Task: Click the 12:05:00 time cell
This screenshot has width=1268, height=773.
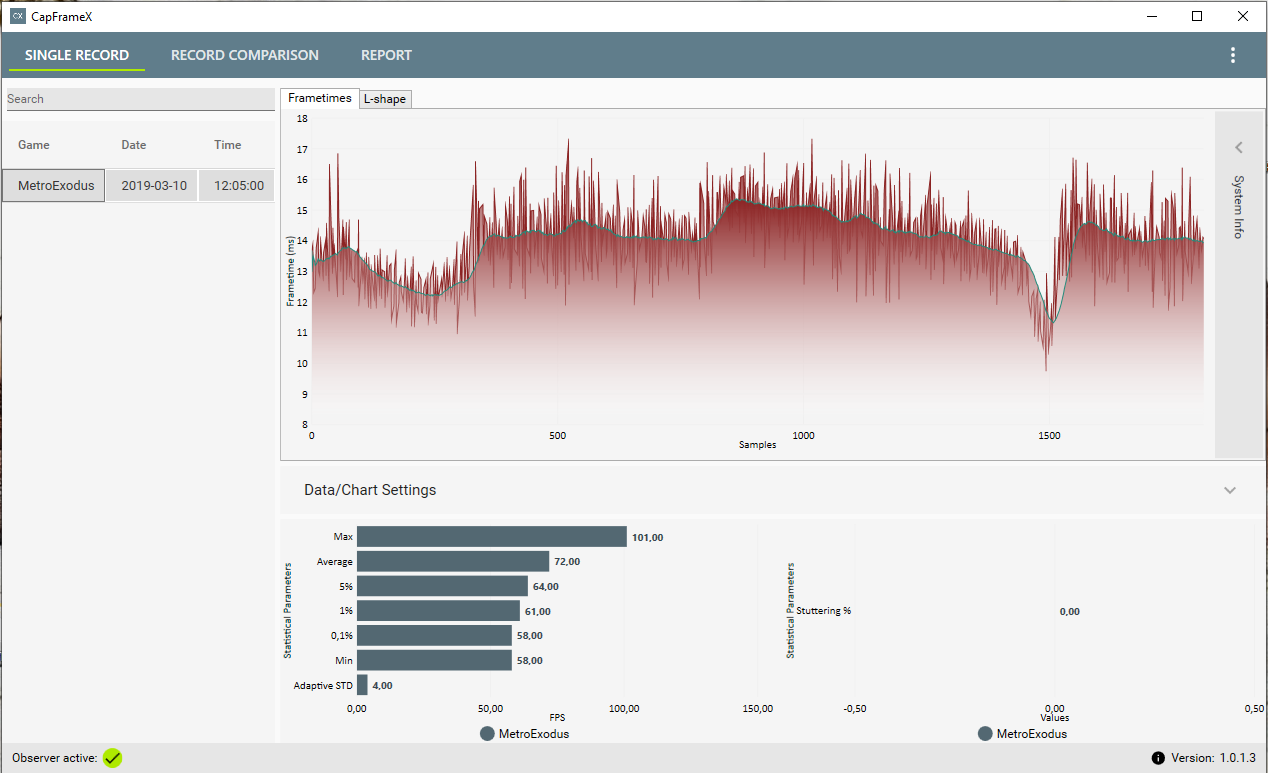Action: click(238, 186)
